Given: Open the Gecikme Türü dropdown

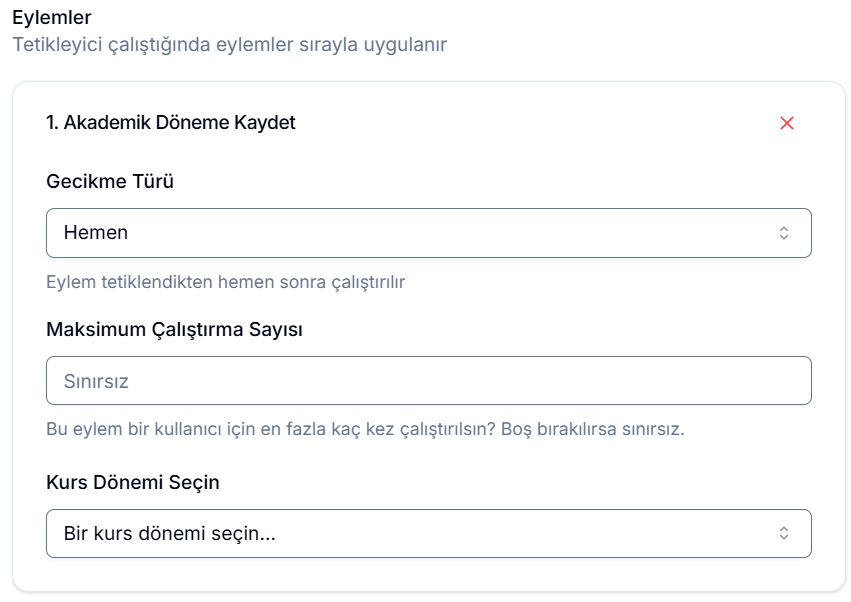Looking at the screenshot, I should point(428,233).
